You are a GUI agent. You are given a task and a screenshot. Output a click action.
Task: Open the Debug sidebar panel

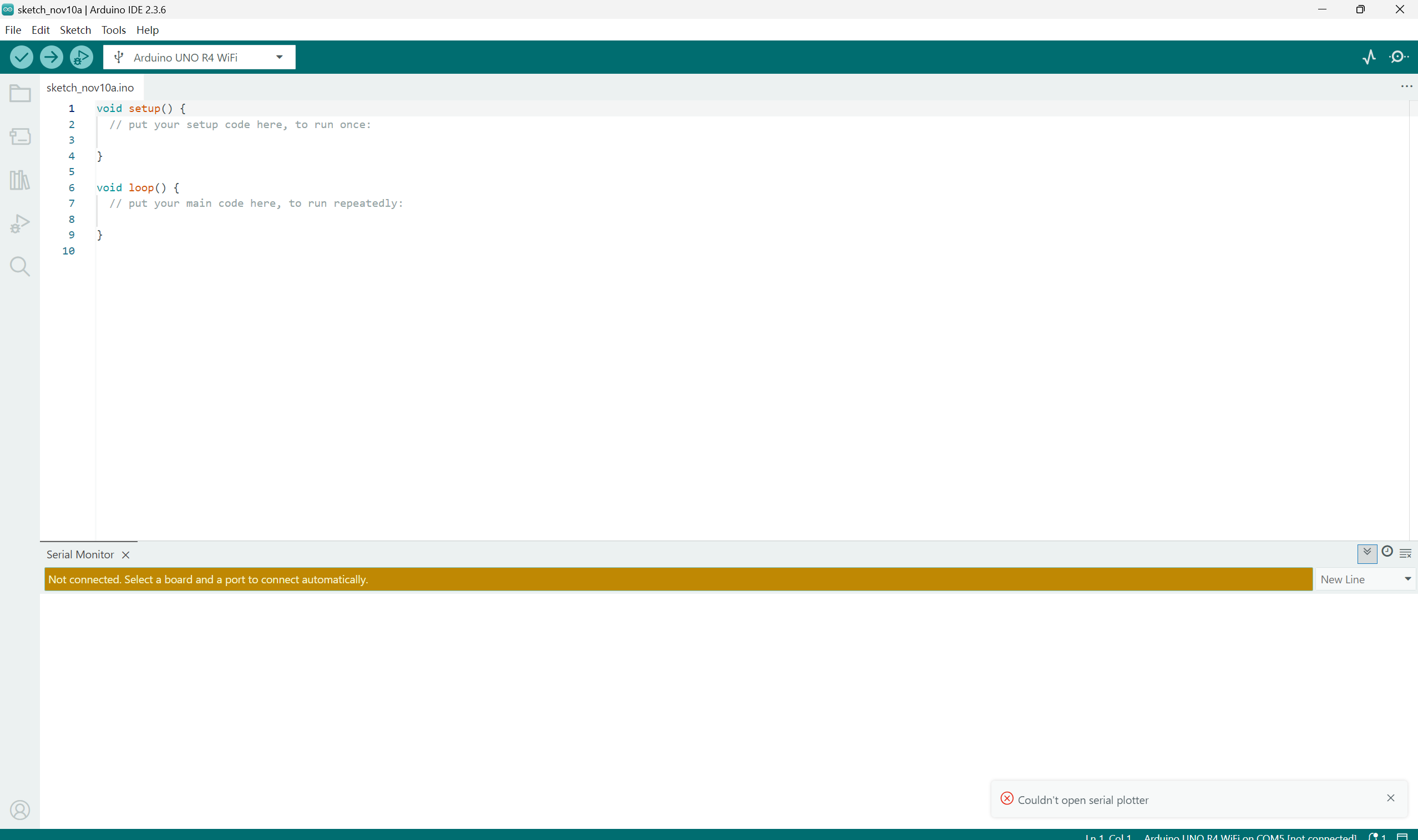tap(20, 223)
